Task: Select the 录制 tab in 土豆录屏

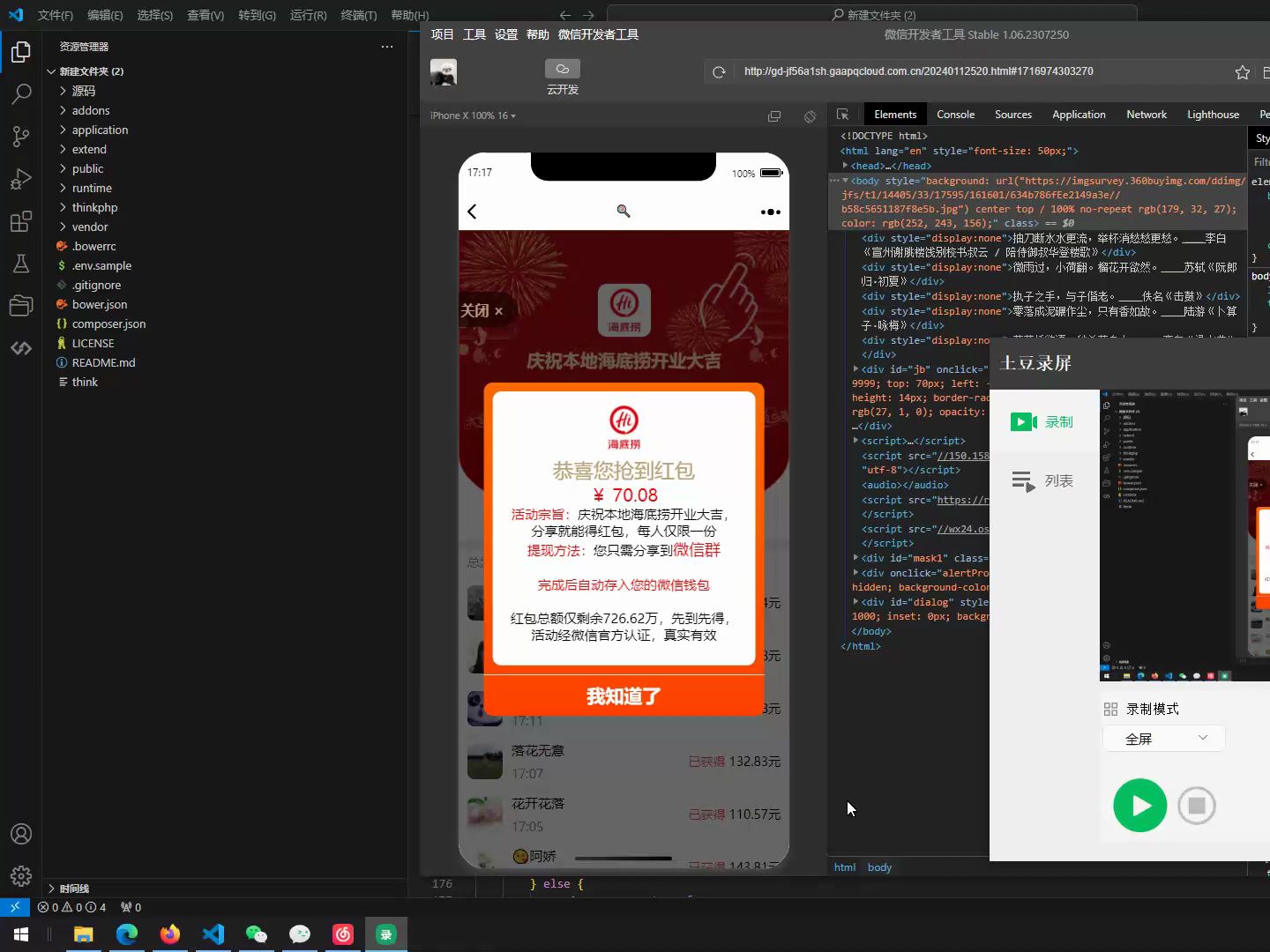Action: 1042,422
